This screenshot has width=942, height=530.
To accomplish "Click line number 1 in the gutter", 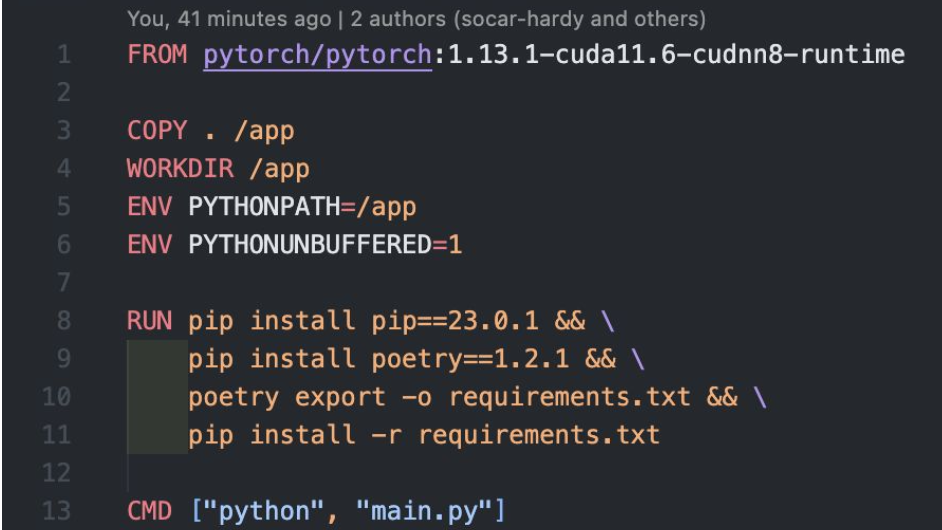I will 64,55.
